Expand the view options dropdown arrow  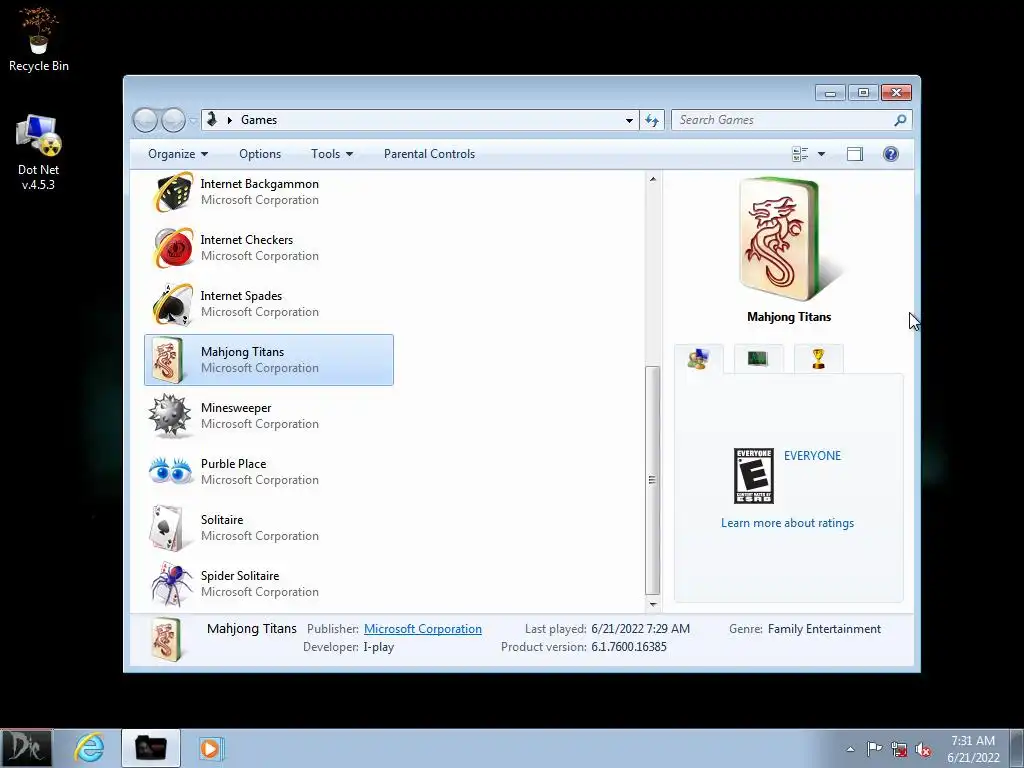pos(822,154)
